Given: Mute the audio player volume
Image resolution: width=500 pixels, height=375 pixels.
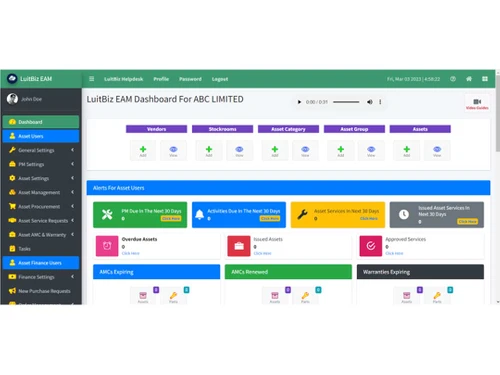Looking at the screenshot, I should coord(370,102).
